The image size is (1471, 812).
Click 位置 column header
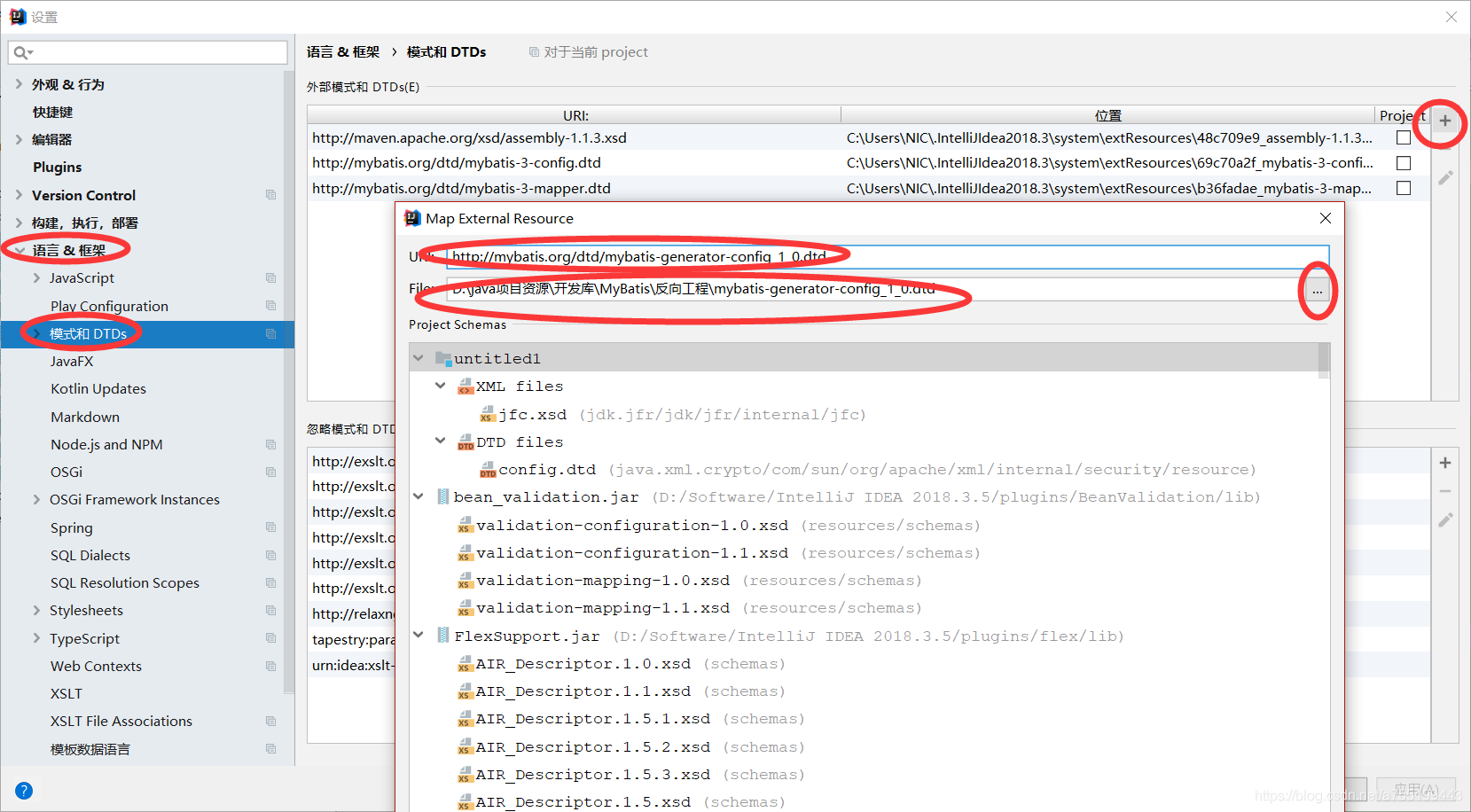tap(1108, 115)
